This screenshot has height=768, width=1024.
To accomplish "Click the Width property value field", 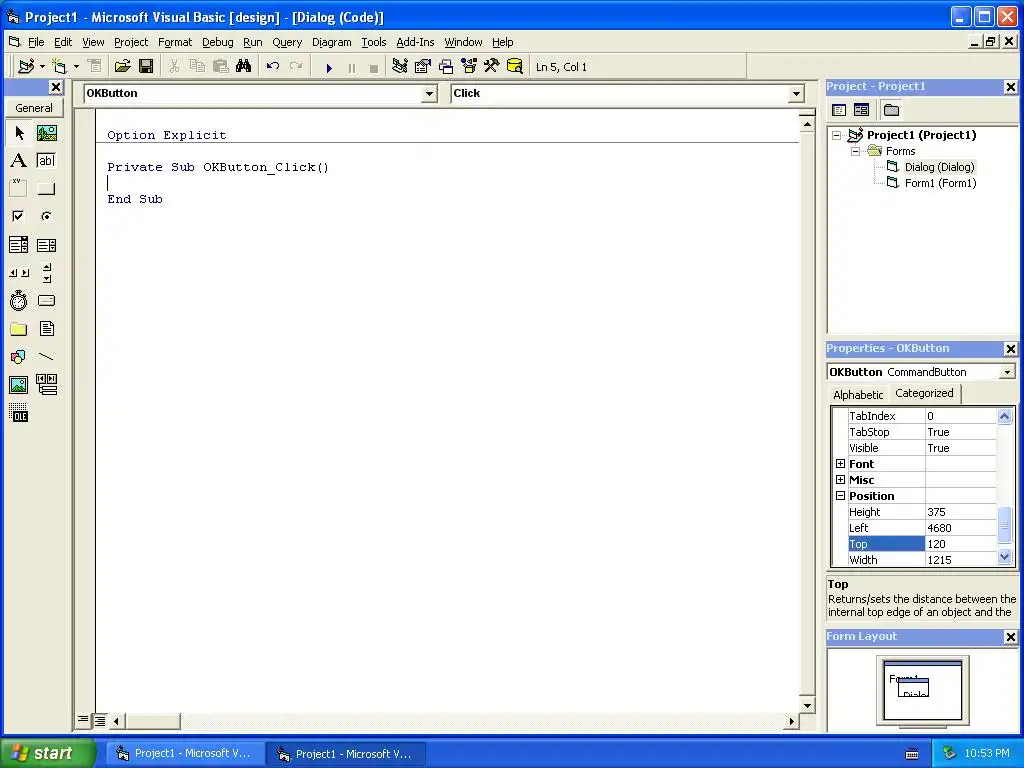I will pyautogui.click(x=961, y=560).
